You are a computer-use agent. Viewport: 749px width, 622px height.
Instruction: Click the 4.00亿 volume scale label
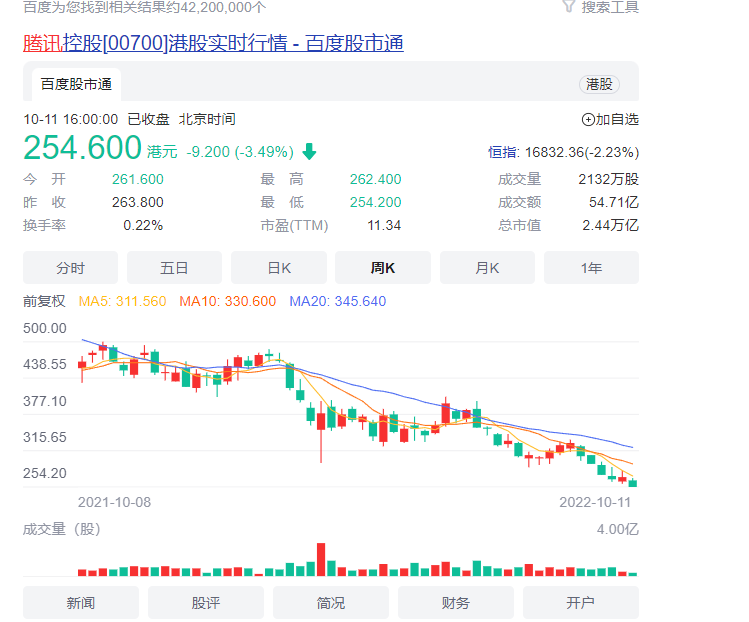pyautogui.click(x=618, y=529)
